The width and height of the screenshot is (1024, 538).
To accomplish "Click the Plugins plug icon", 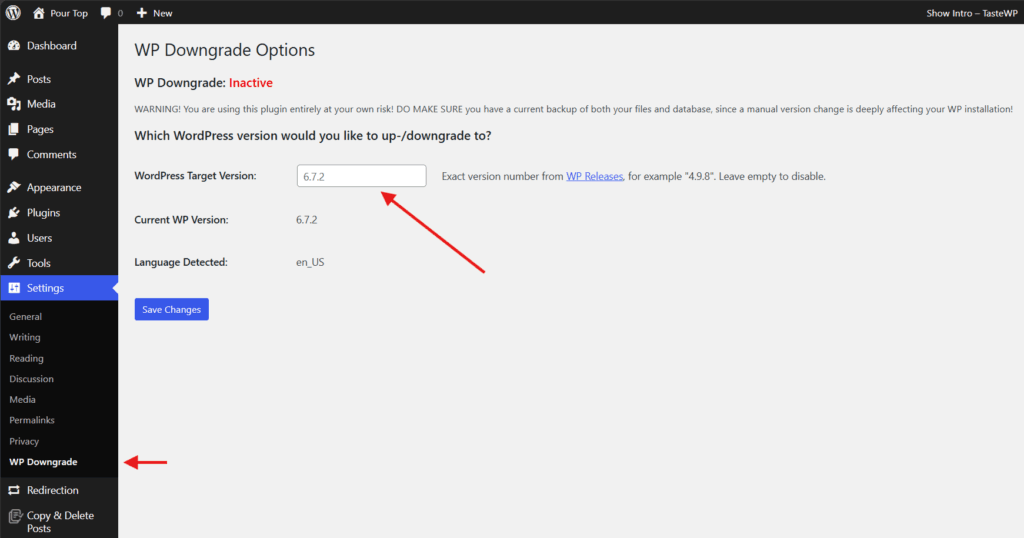I will [x=14, y=213].
